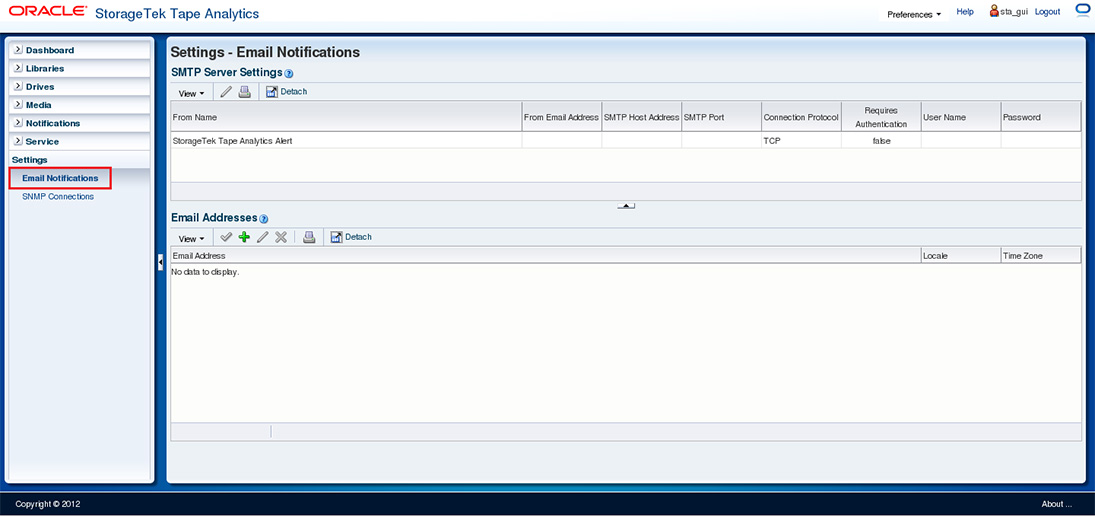1095x516 pixels.
Task: Open View menu in Email Addresses toolbar
Action: pyautogui.click(x=191, y=238)
